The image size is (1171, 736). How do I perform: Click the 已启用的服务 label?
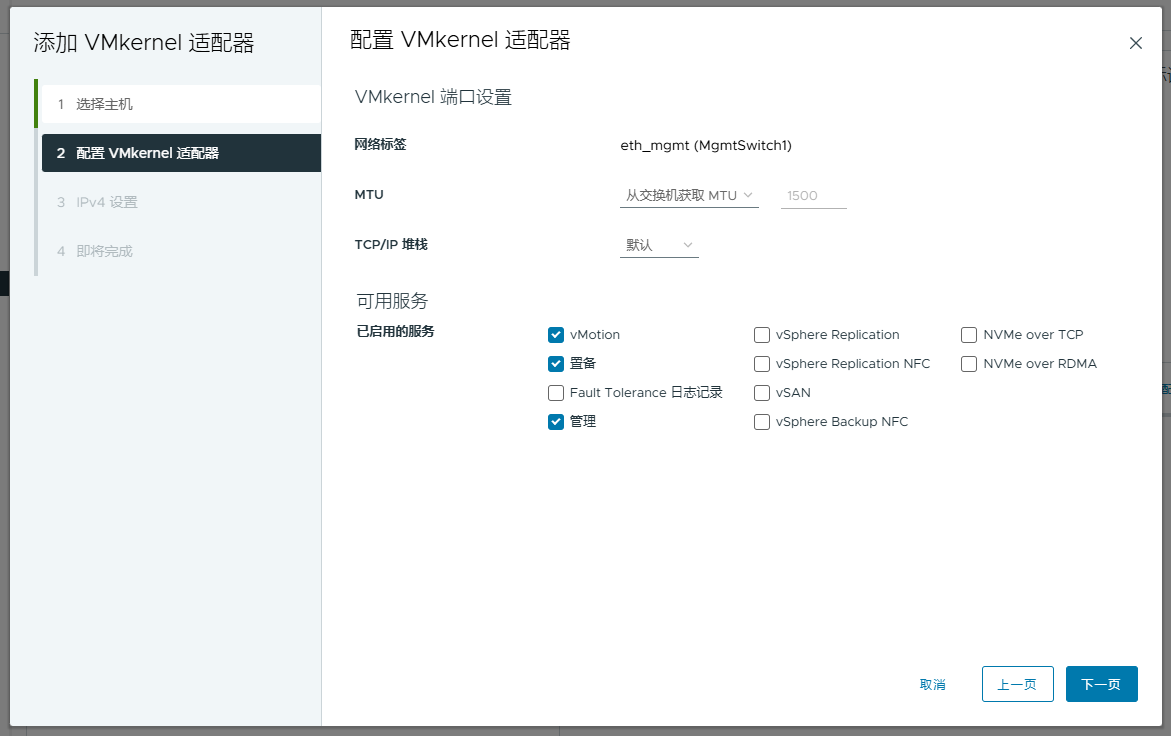click(x=395, y=331)
